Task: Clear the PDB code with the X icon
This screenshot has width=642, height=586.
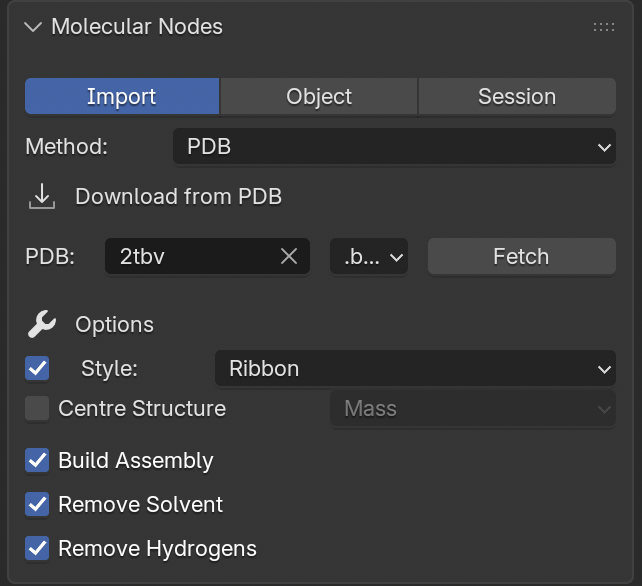Action: [x=289, y=257]
